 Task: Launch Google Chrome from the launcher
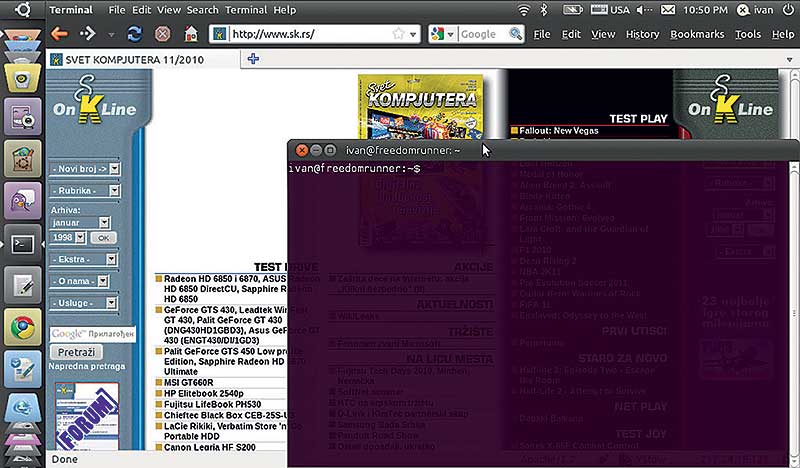[22, 327]
